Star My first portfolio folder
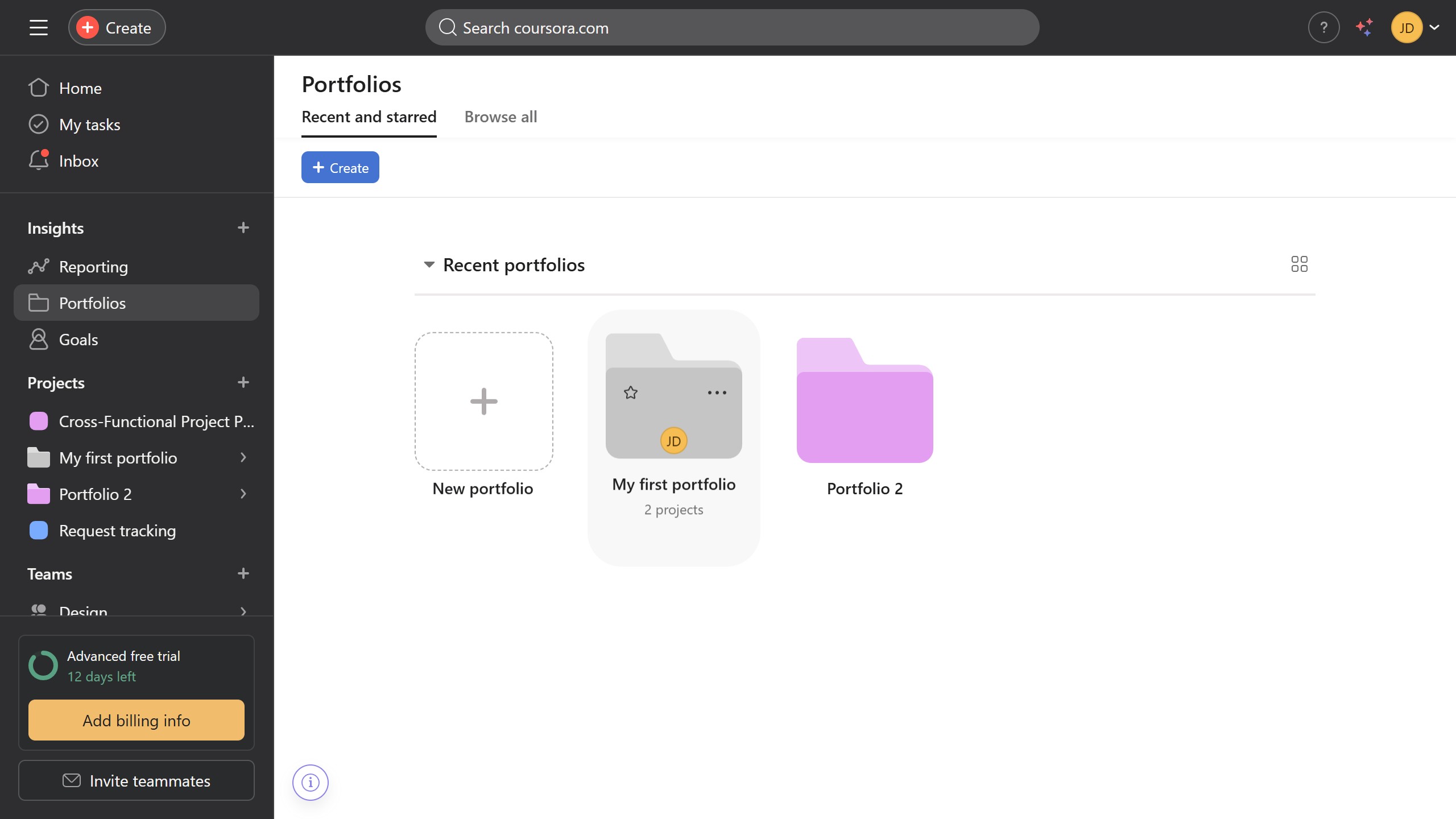1456x819 pixels. pos(630,392)
